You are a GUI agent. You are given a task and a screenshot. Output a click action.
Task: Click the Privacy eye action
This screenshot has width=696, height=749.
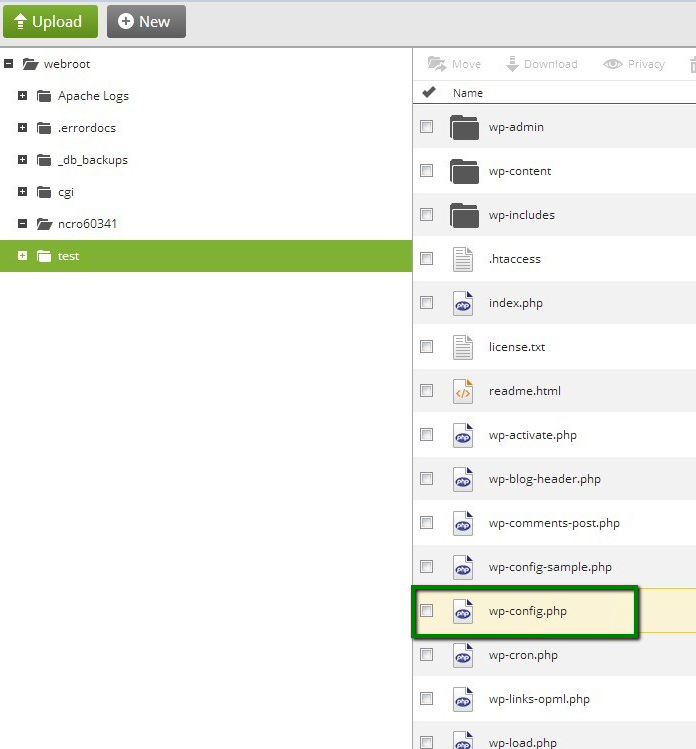click(x=634, y=64)
